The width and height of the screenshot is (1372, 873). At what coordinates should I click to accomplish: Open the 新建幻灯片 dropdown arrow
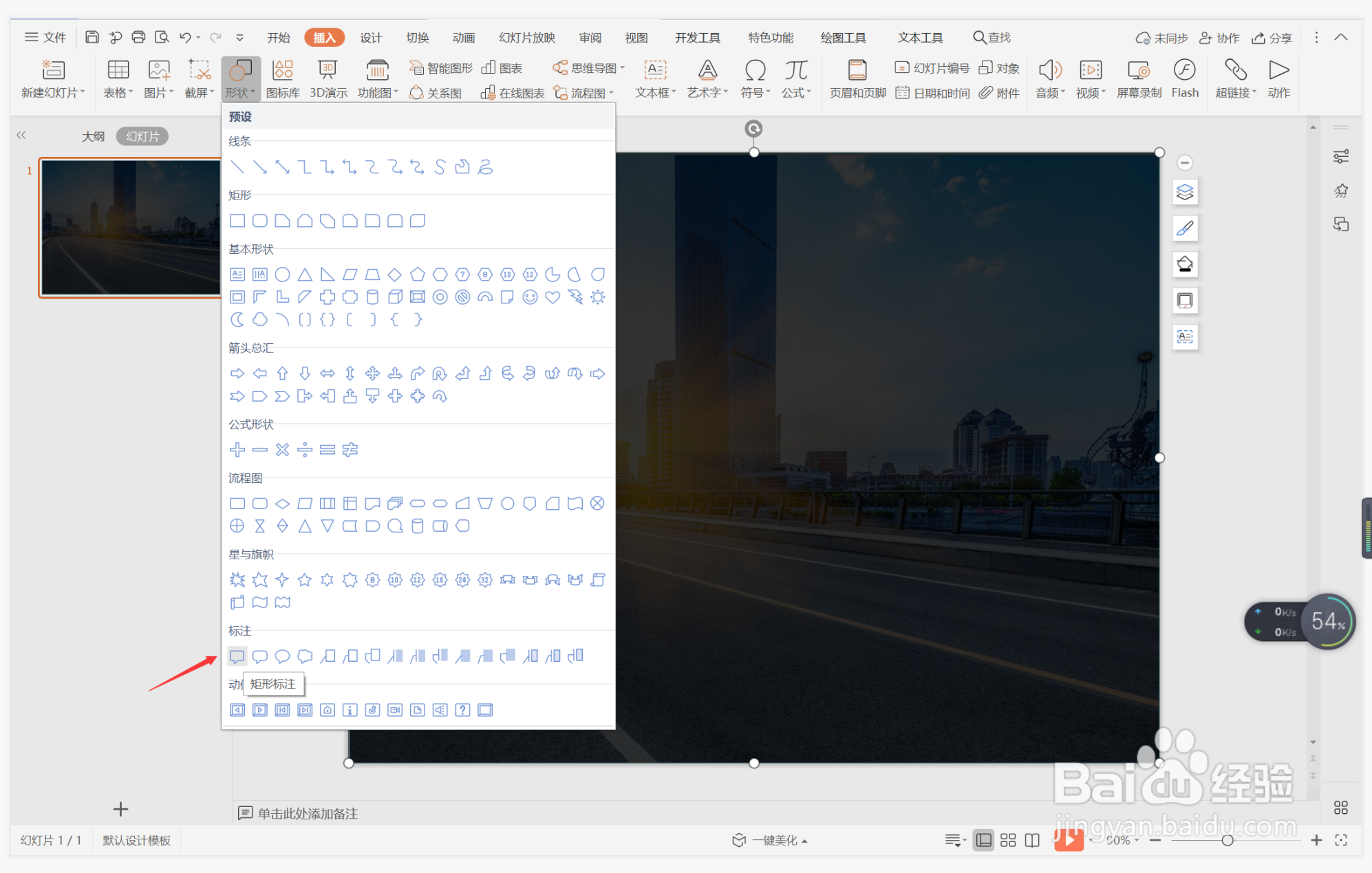[83, 92]
